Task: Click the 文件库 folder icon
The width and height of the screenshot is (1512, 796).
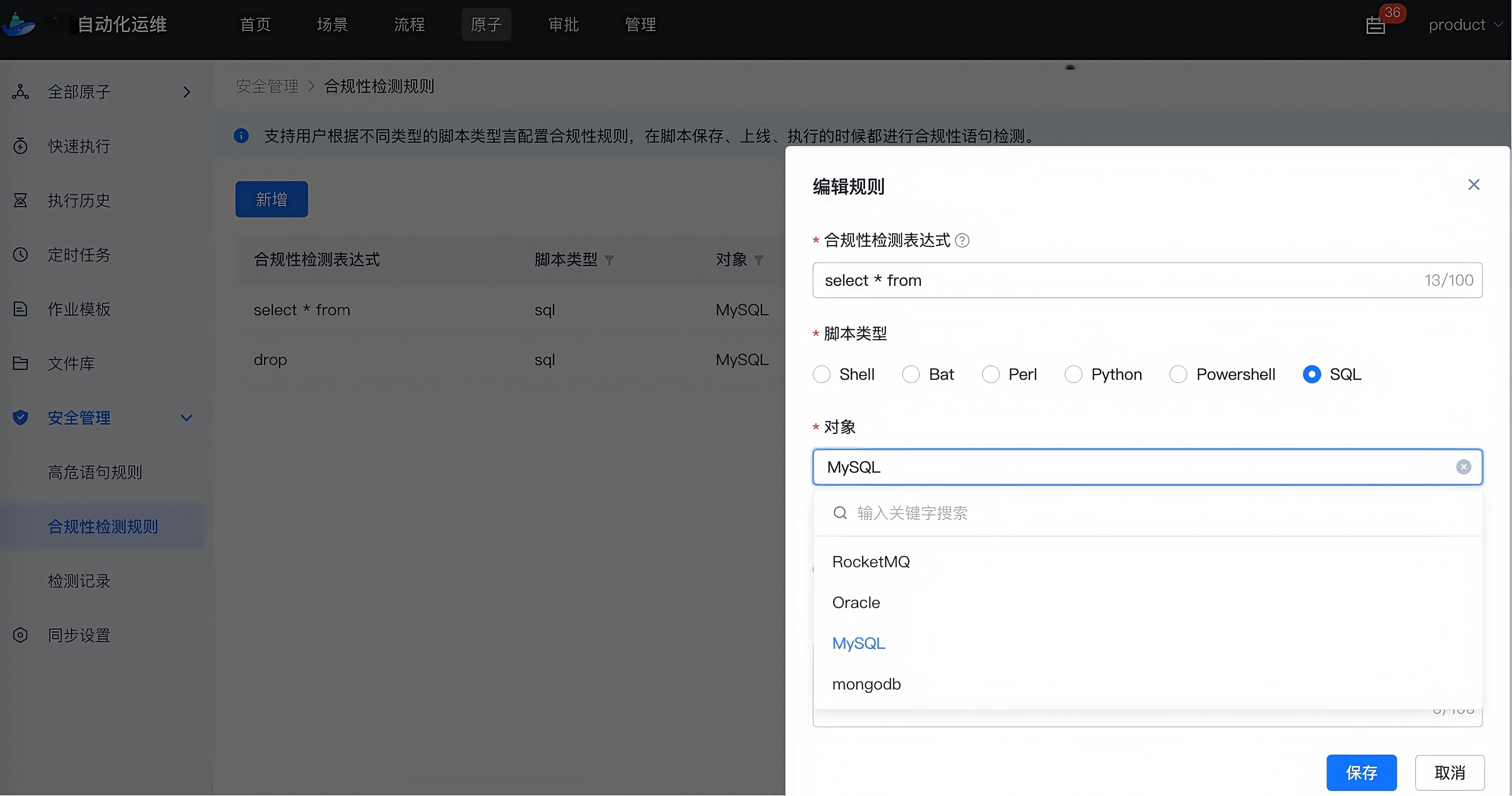Action: pyautogui.click(x=21, y=363)
